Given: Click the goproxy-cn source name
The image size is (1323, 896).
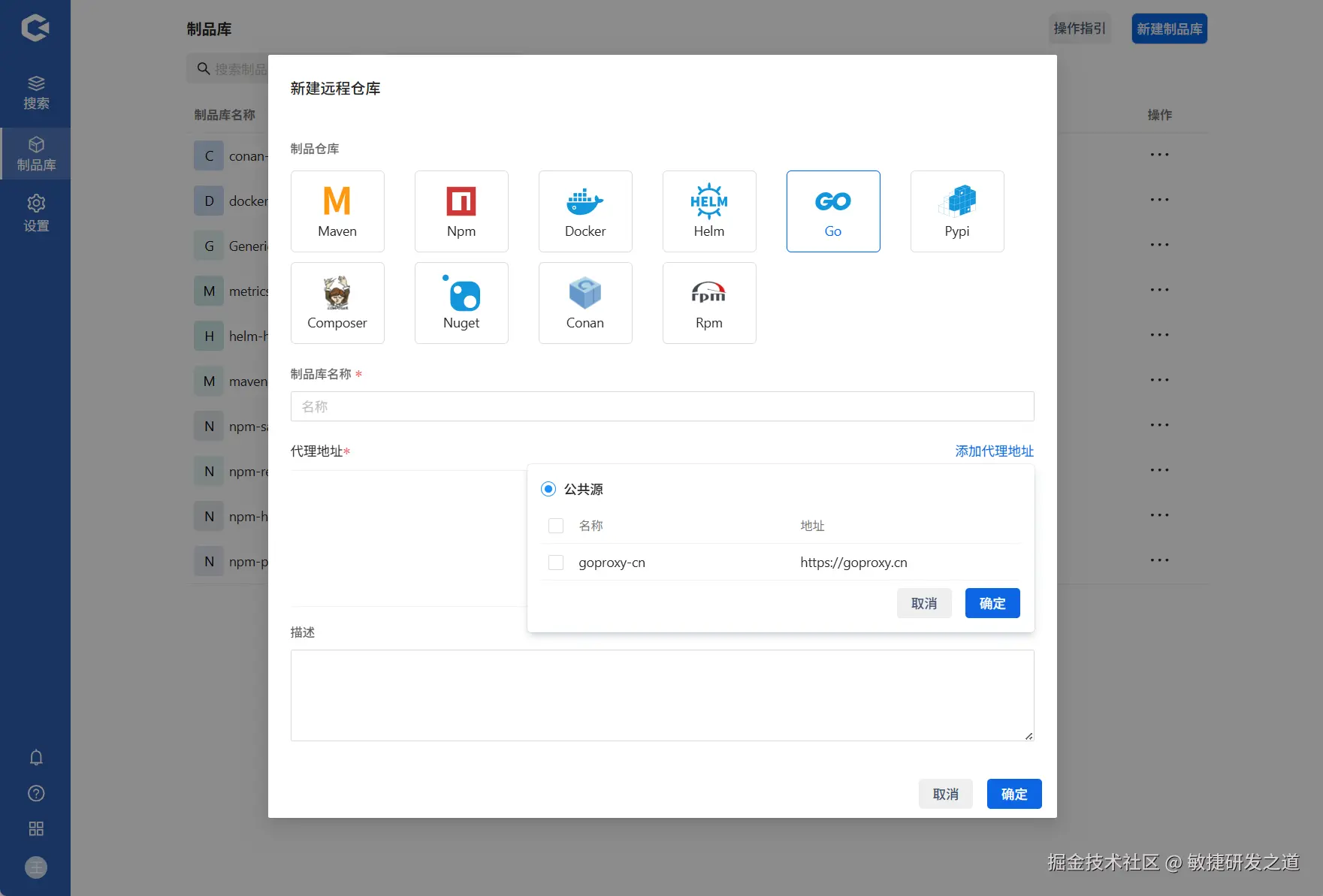Looking at the screenshot, I should (612, 563).
